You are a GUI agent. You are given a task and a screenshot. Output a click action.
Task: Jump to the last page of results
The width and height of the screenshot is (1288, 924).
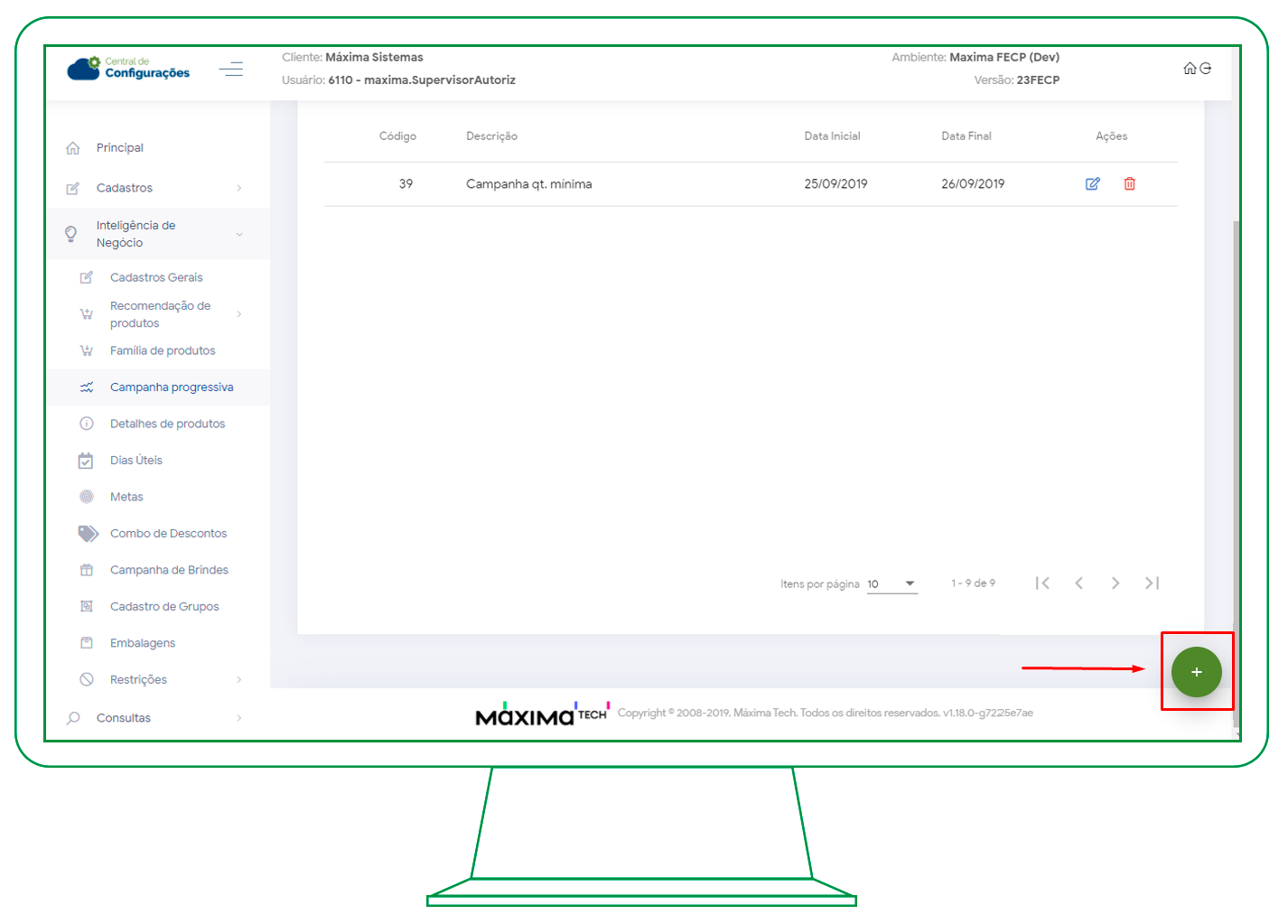[1152, 583]
